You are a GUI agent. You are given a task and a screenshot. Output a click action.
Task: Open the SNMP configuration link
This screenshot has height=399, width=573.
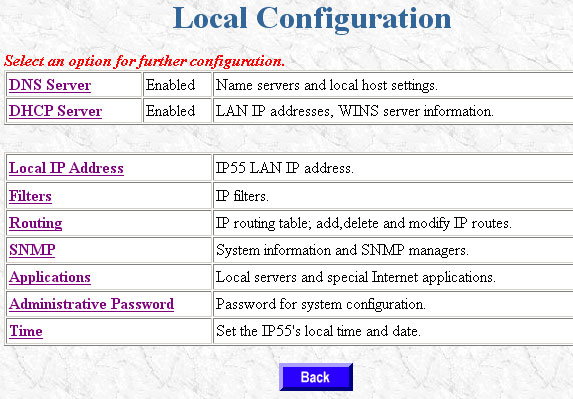point(32,250)
